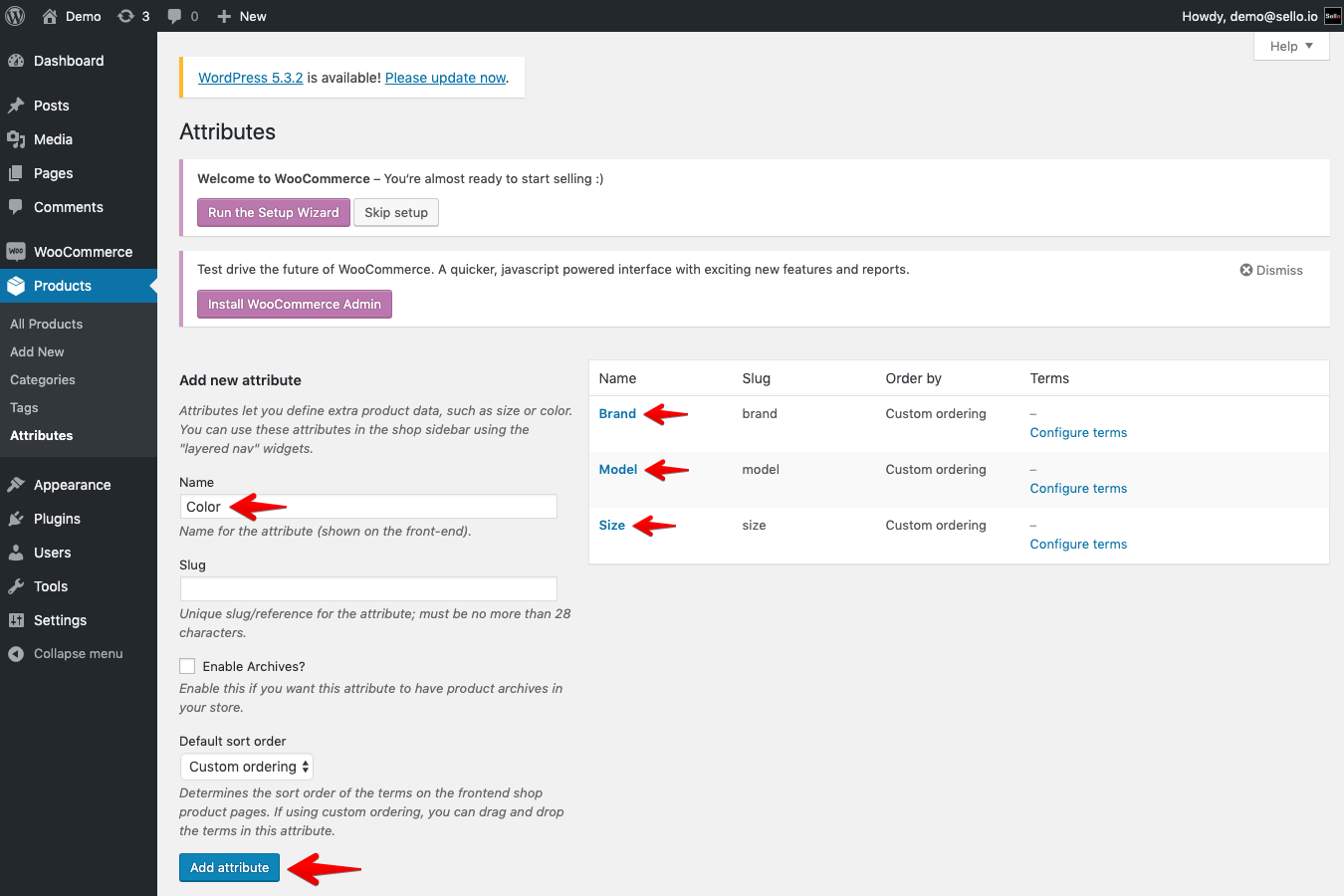
Task: Open the comments bubble icon in admin bar
Action: [x=175, y=16]
